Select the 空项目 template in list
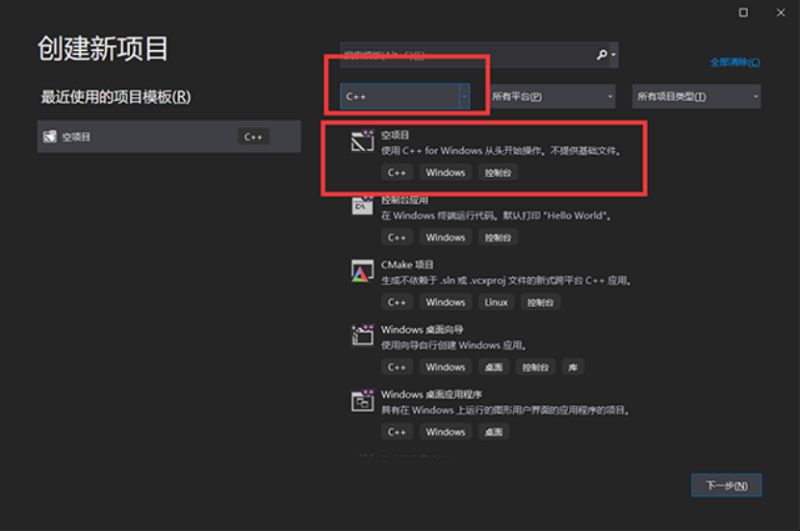This screenshot has width=800, height=531. coord(500,150)
